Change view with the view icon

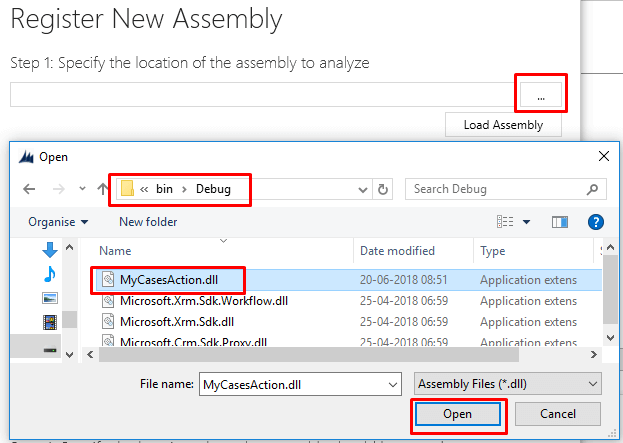pyautogui.click(x=505, y=221)
